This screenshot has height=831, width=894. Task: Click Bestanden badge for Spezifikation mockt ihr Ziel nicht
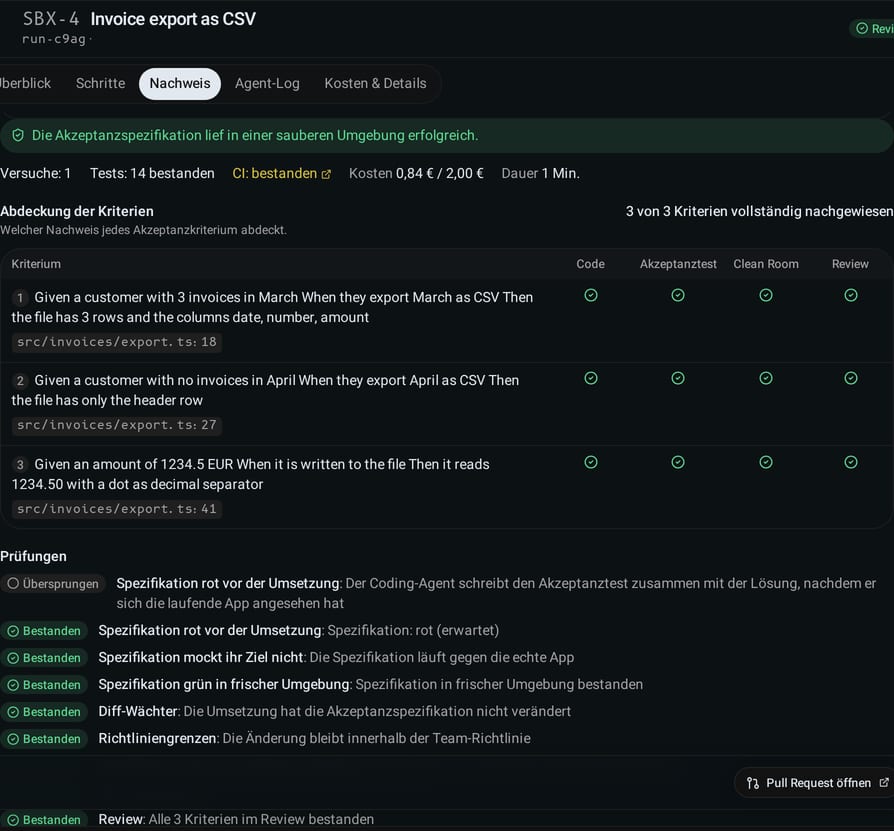coord(44,658)
